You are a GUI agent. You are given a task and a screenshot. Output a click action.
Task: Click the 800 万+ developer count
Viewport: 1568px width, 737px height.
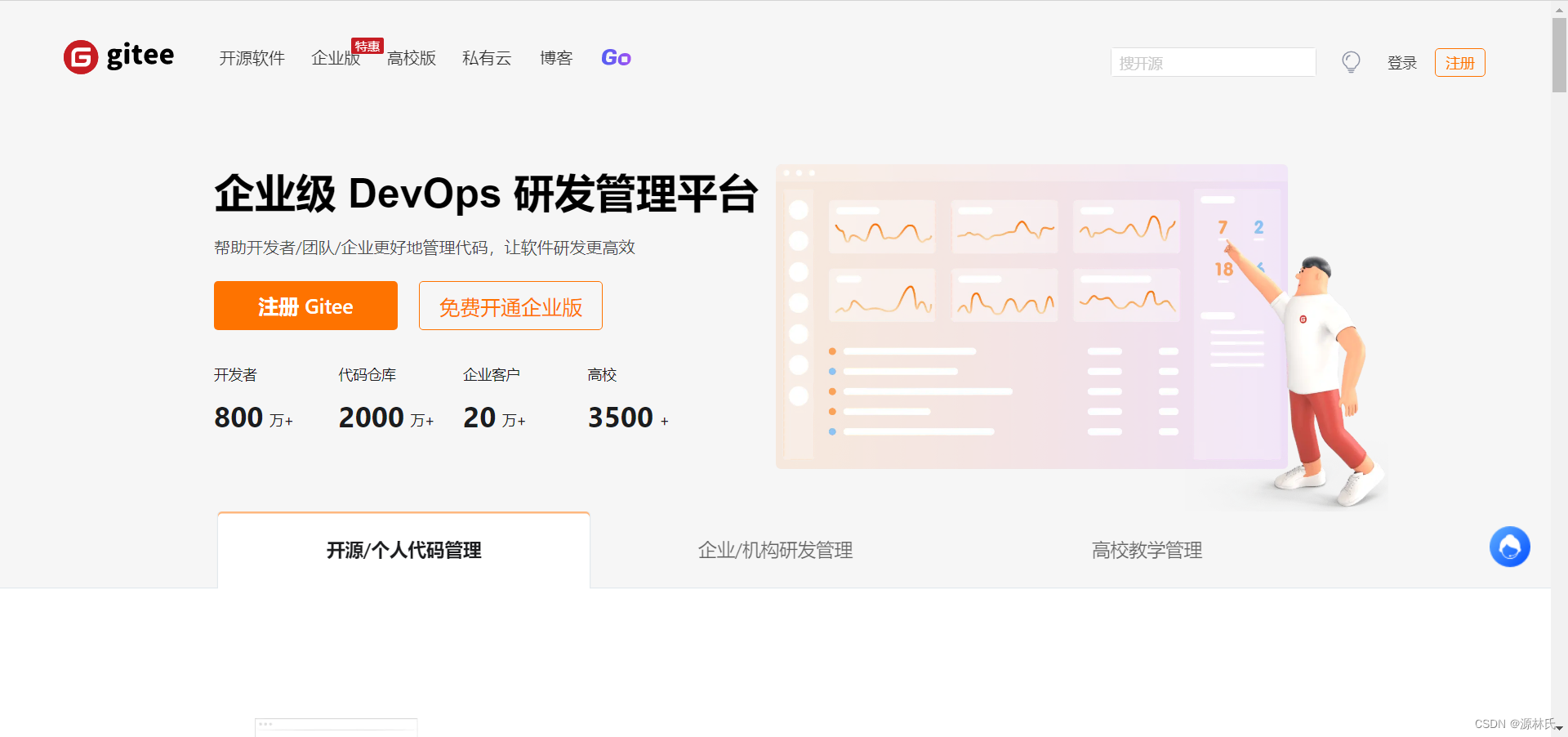coord(253,418)
